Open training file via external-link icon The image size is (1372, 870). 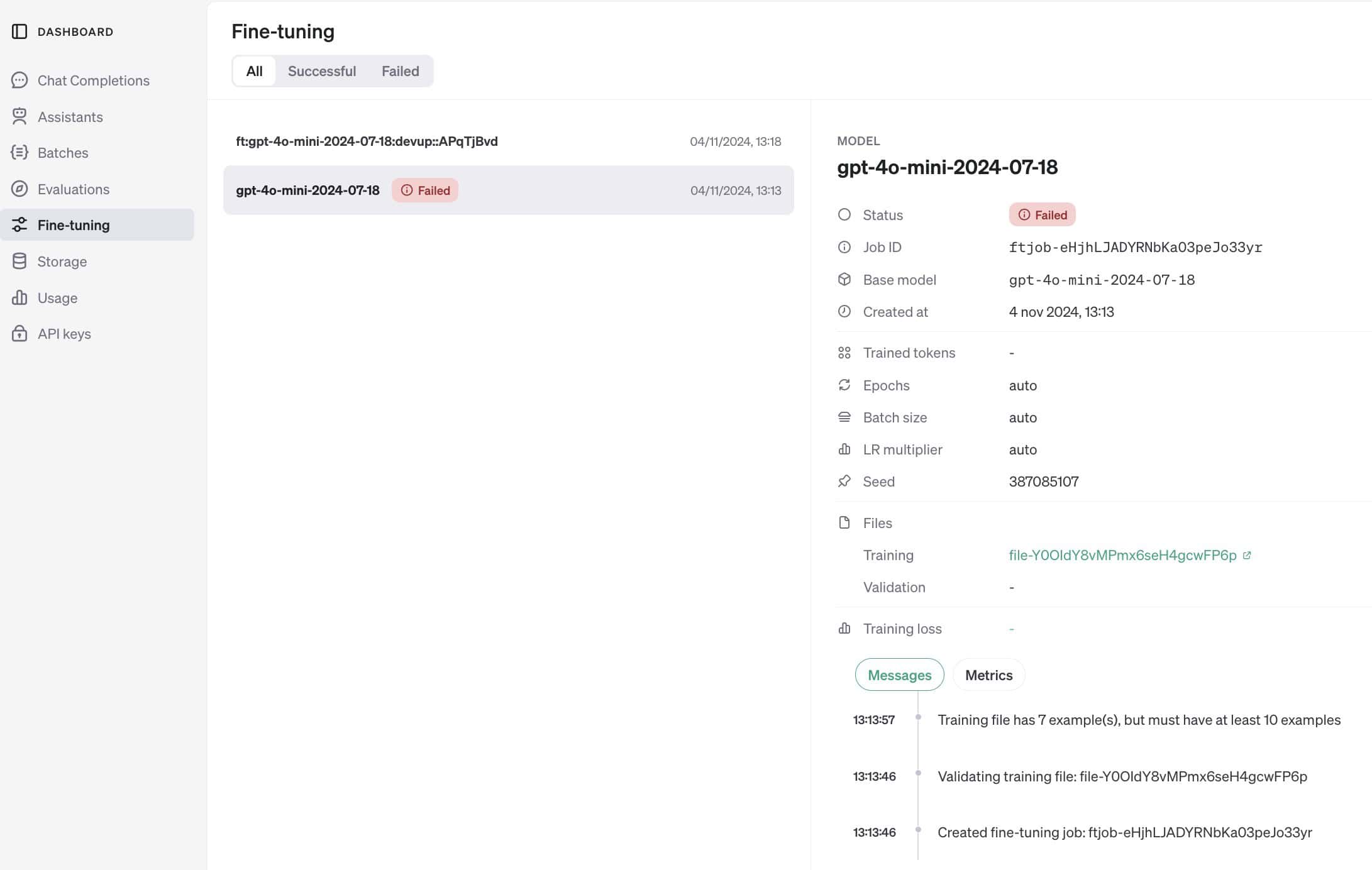(1248, 554)
